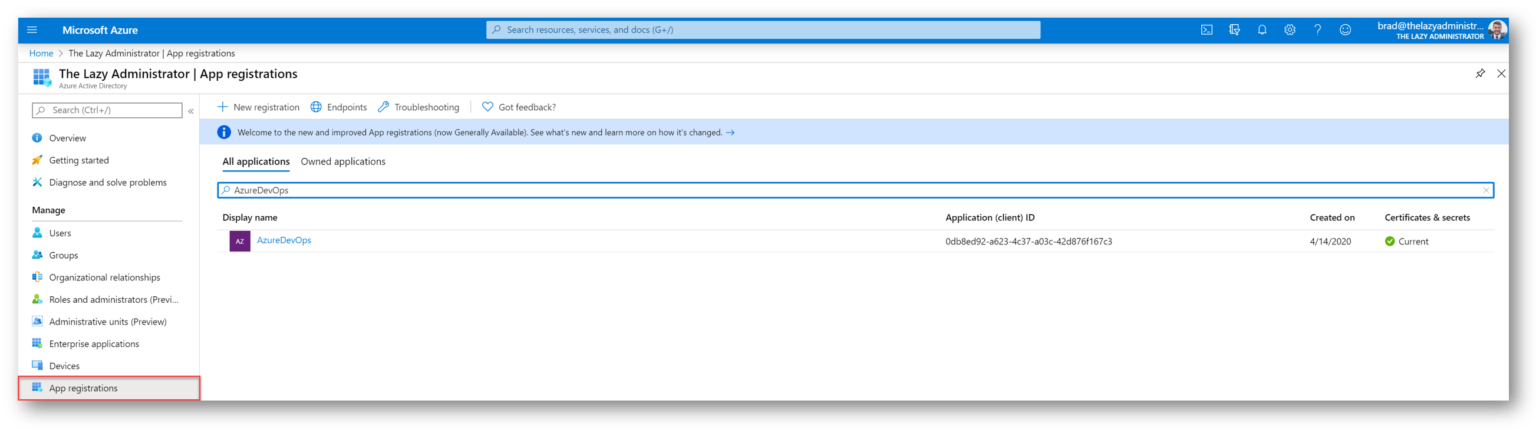Open Overview in the sidebar

pos(67,138)
